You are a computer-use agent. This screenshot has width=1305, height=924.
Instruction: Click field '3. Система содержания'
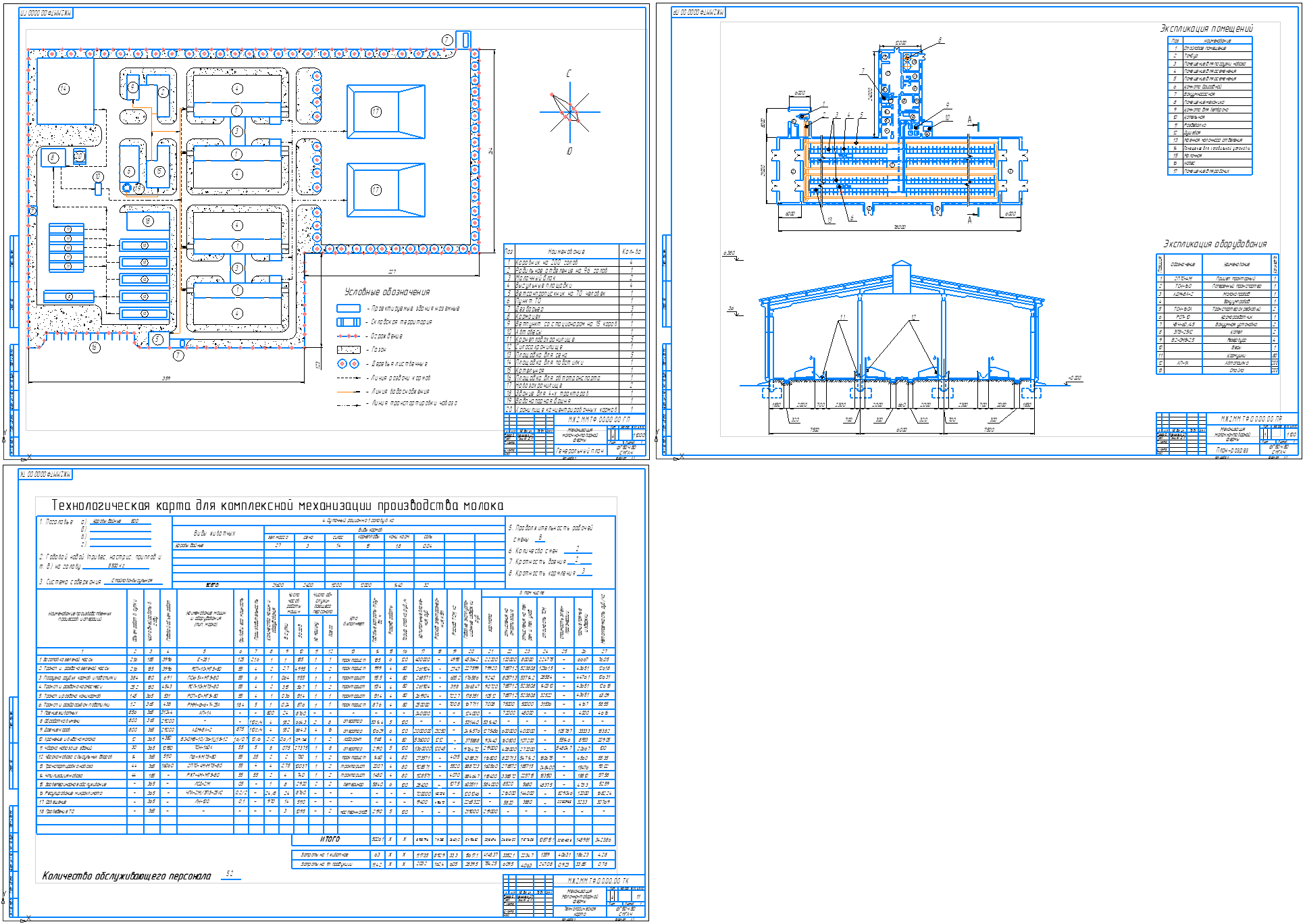tap(100, 581)
